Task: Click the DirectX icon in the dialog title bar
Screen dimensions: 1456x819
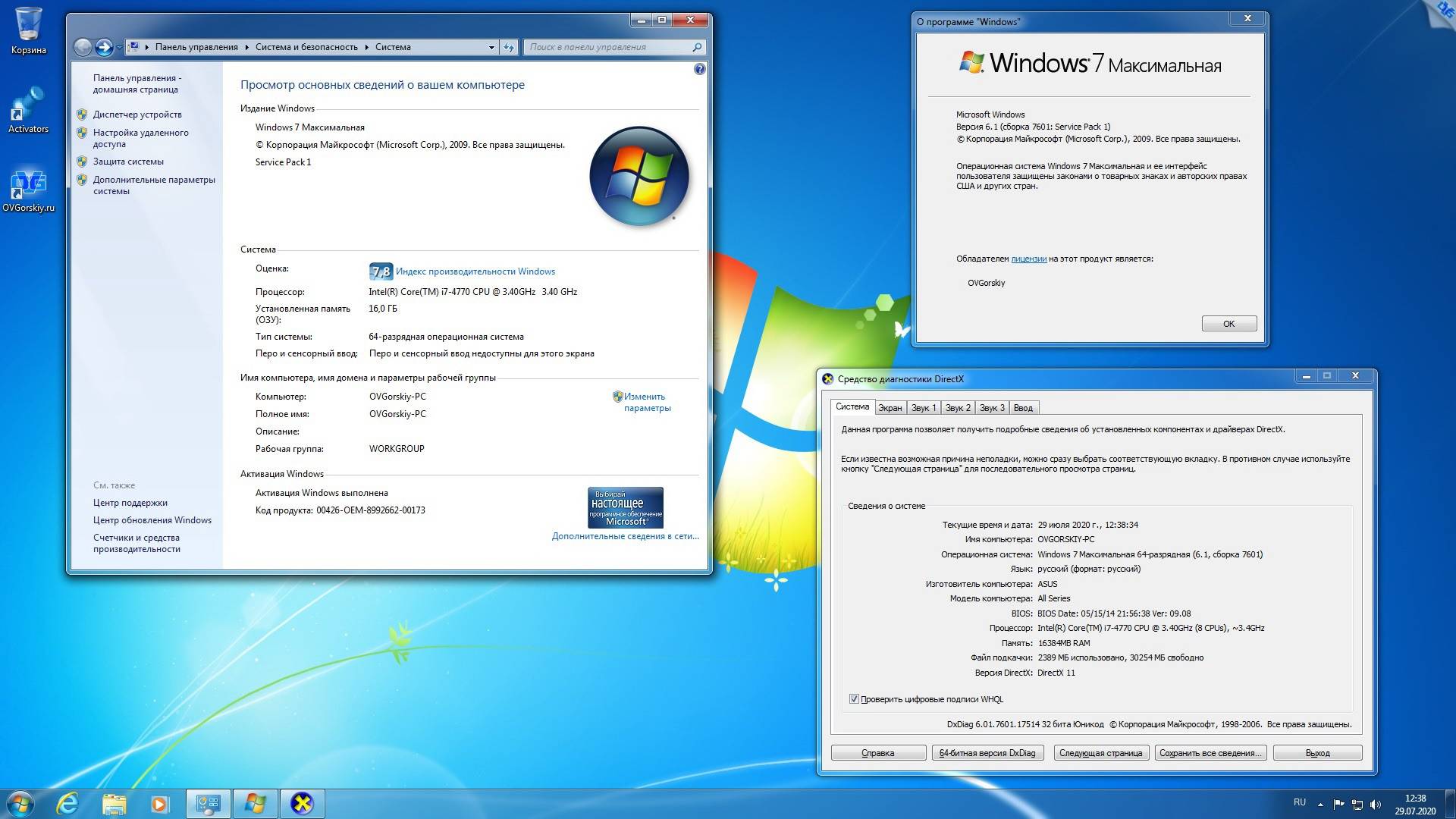Action: tap(828, 379)
